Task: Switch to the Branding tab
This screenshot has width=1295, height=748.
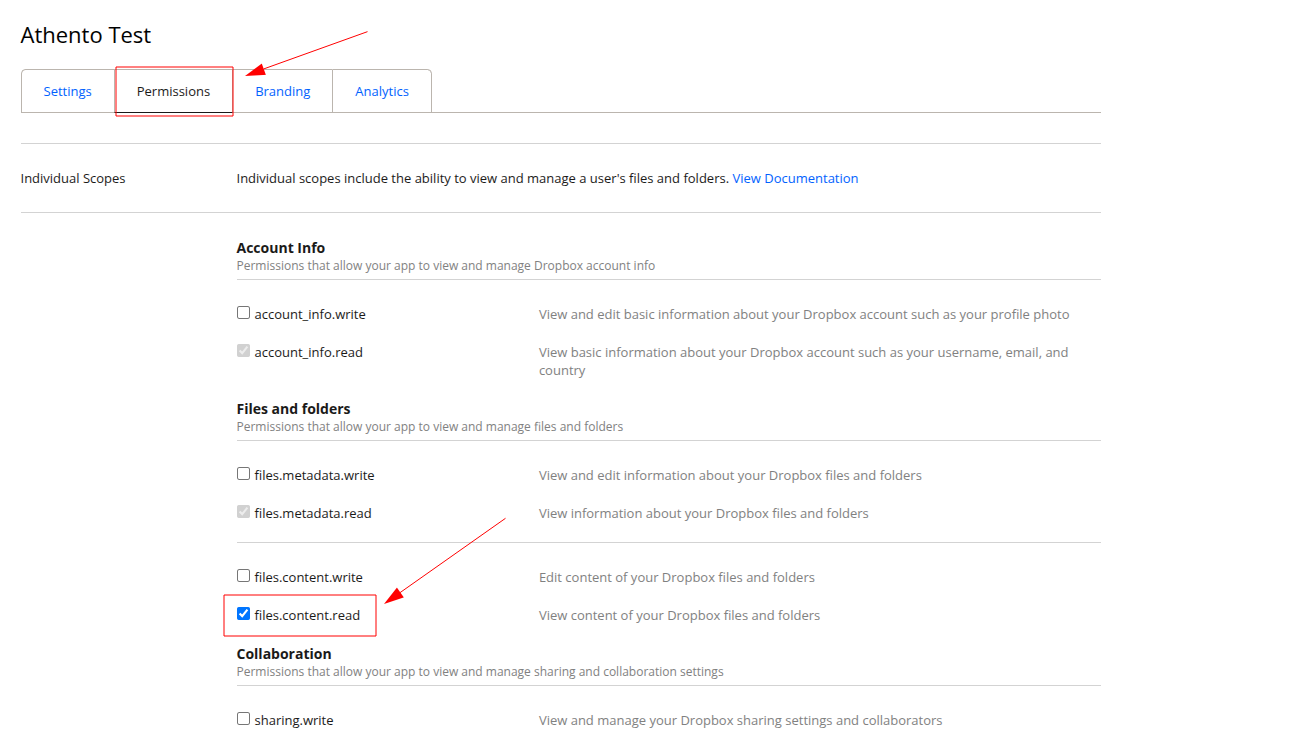Action: [x=282, y=91]
